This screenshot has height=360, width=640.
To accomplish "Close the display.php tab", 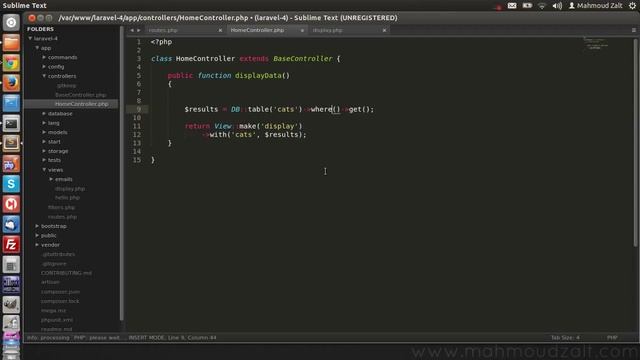I will click(384, 30).
